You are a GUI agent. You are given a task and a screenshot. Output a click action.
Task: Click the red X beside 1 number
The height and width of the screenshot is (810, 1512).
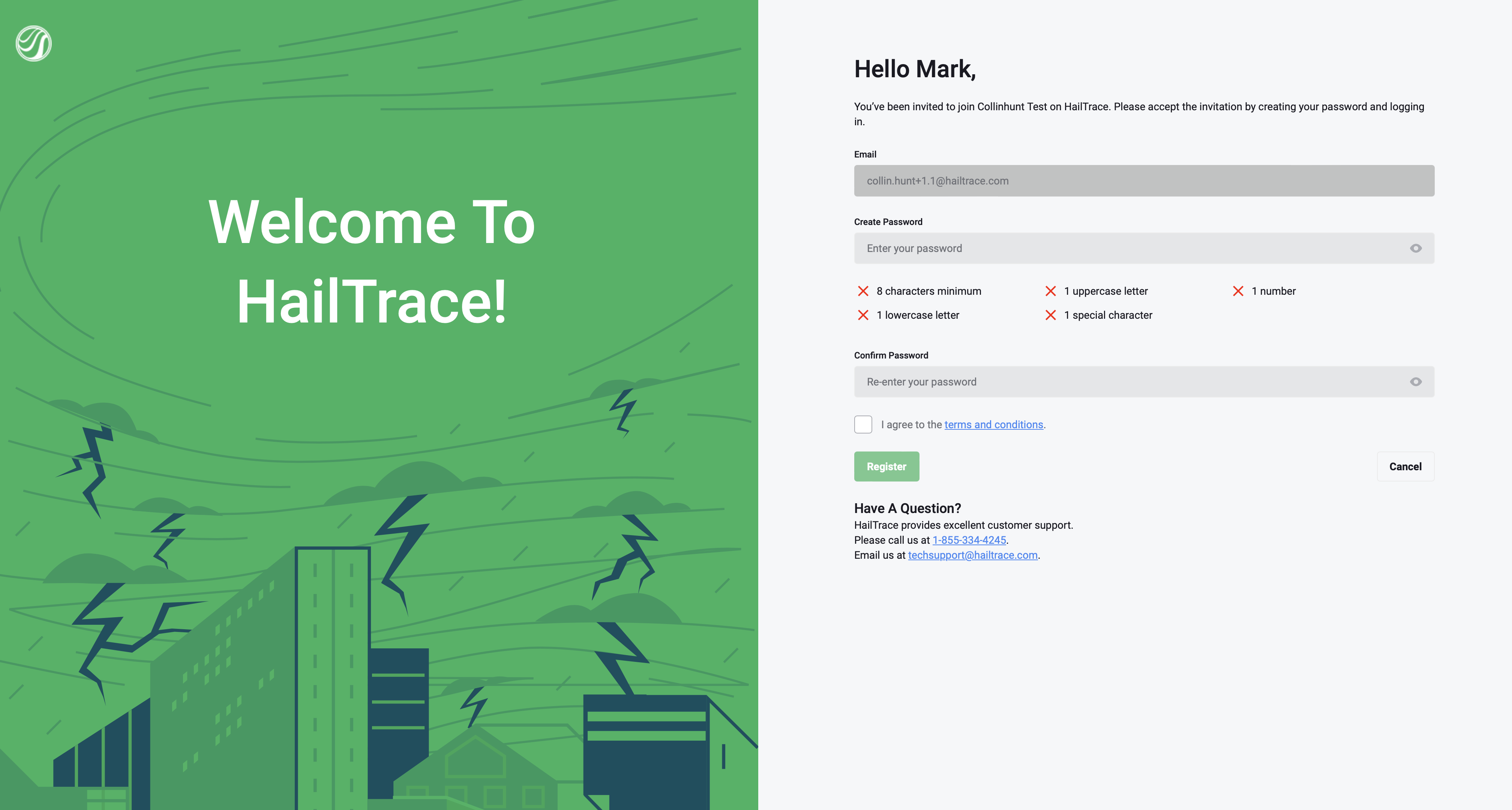pos(1238,291)
